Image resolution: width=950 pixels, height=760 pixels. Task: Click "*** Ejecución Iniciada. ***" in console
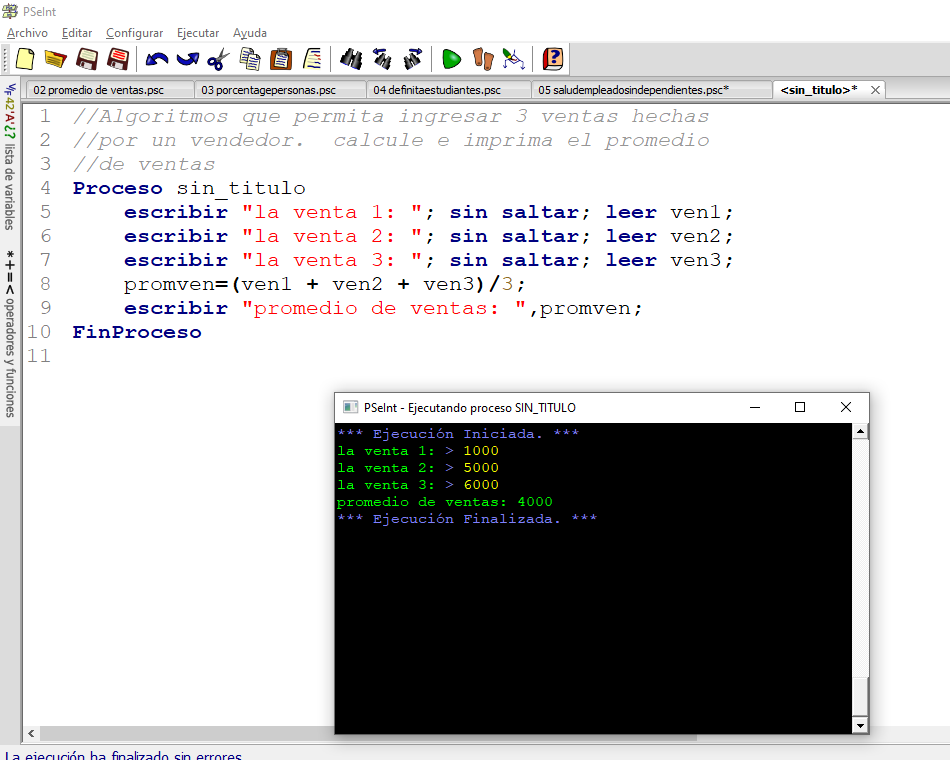pos(458,434)
